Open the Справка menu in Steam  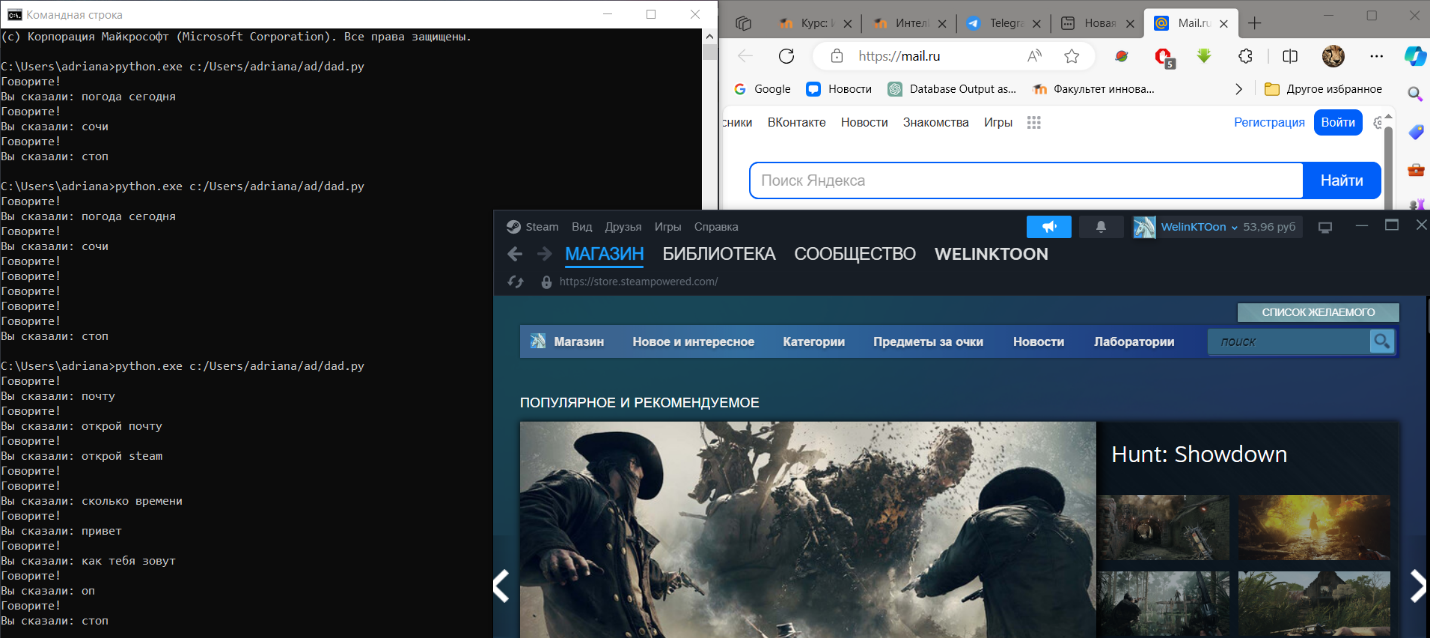716,227
